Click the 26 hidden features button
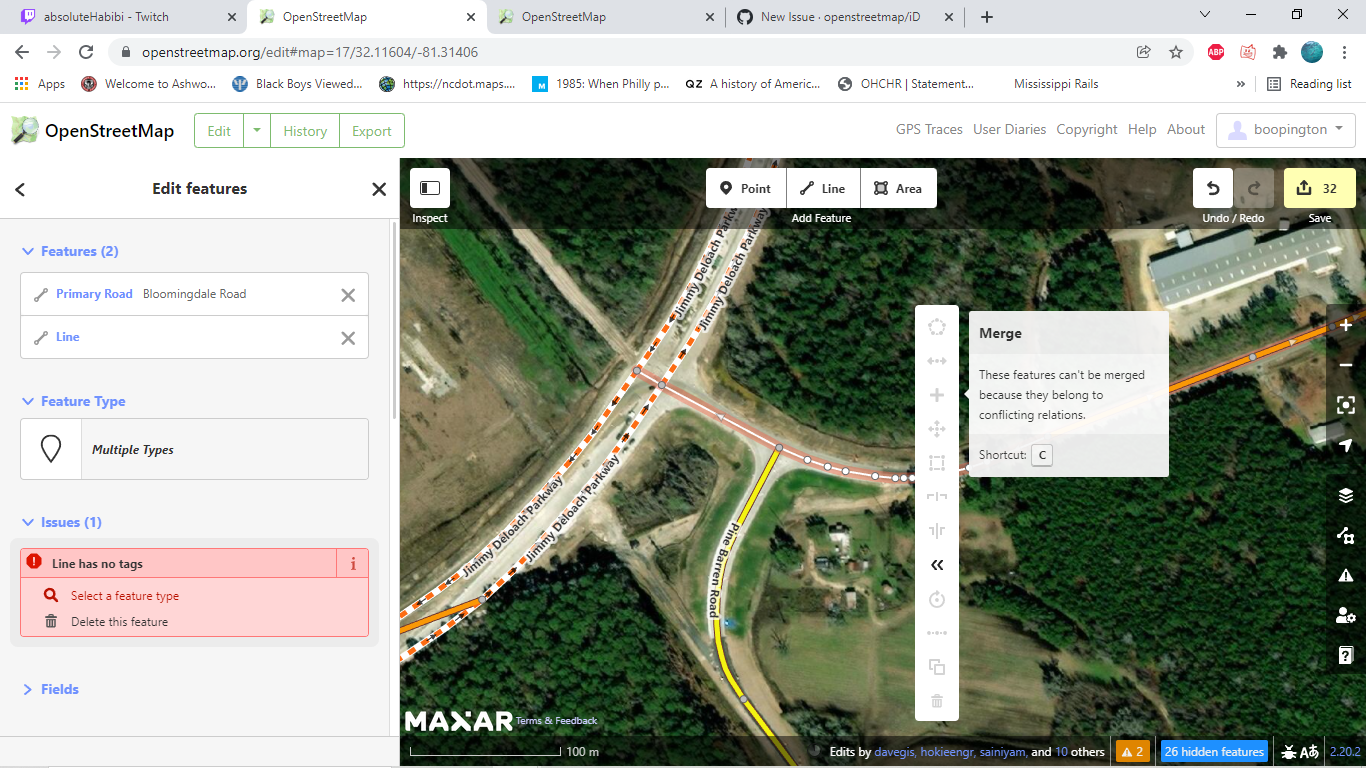This screenshot has width=1366, height=768. pos(1214,752)
